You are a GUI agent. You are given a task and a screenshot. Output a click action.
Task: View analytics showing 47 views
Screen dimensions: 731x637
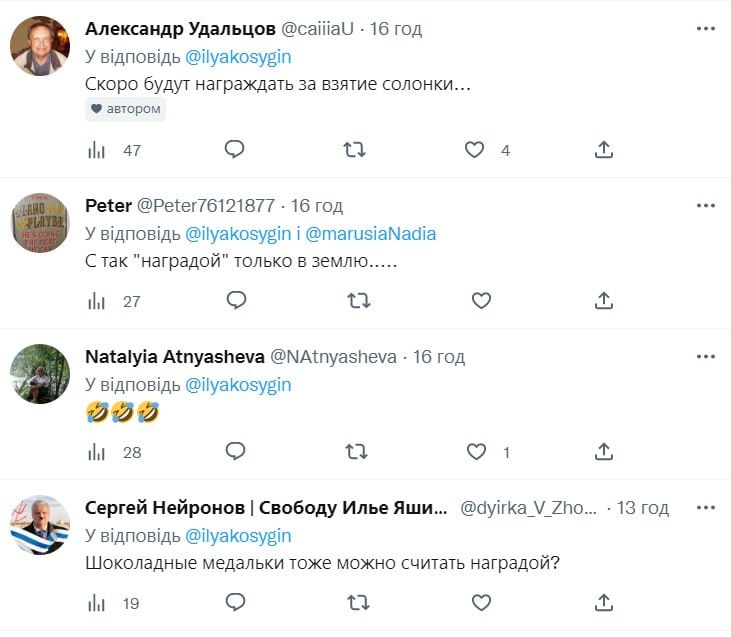(98, 150)
